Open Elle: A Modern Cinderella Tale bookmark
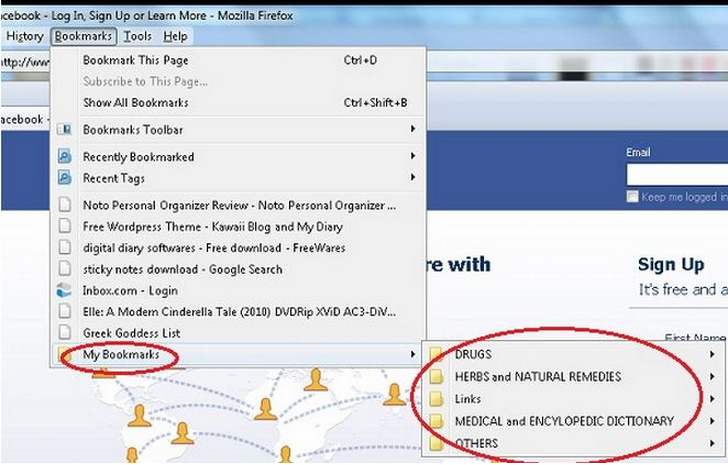Viewport: 728px width, 465px height. 238,312
